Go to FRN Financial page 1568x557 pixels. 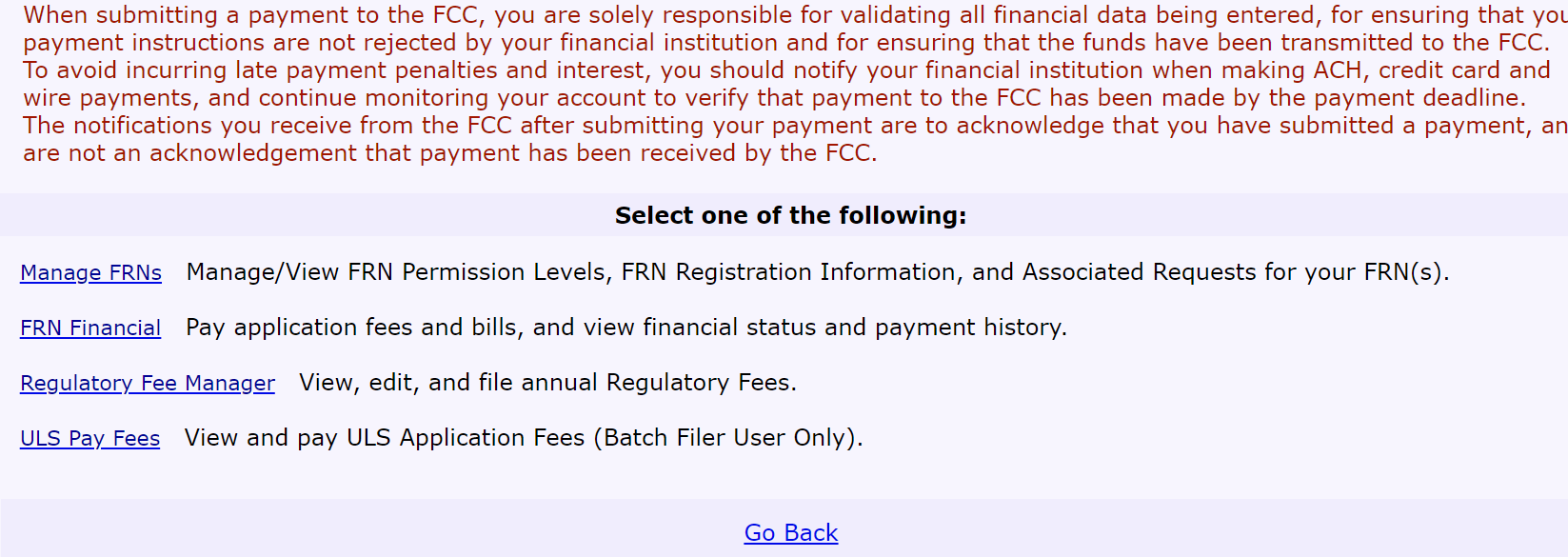pyautogui.click(x=90, y=328)
